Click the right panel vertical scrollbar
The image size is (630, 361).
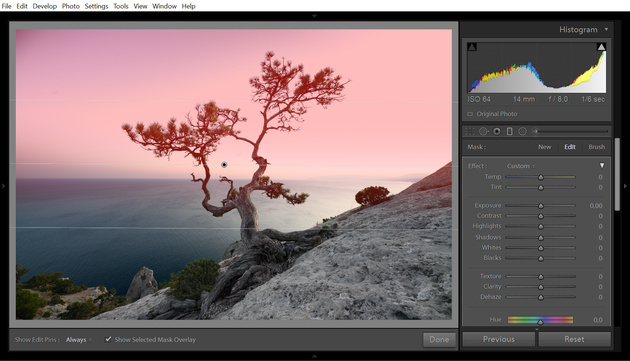coord(617,174)
